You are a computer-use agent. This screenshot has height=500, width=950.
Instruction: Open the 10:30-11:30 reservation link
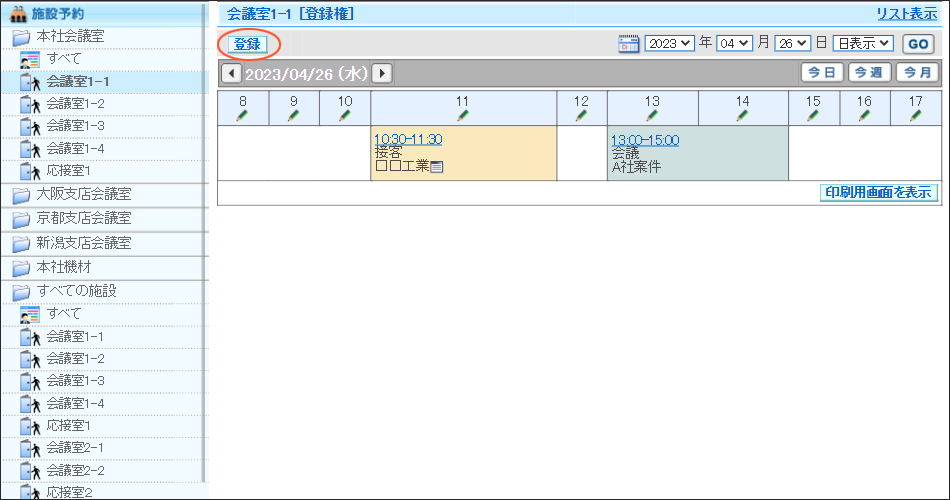pos(407,139)
